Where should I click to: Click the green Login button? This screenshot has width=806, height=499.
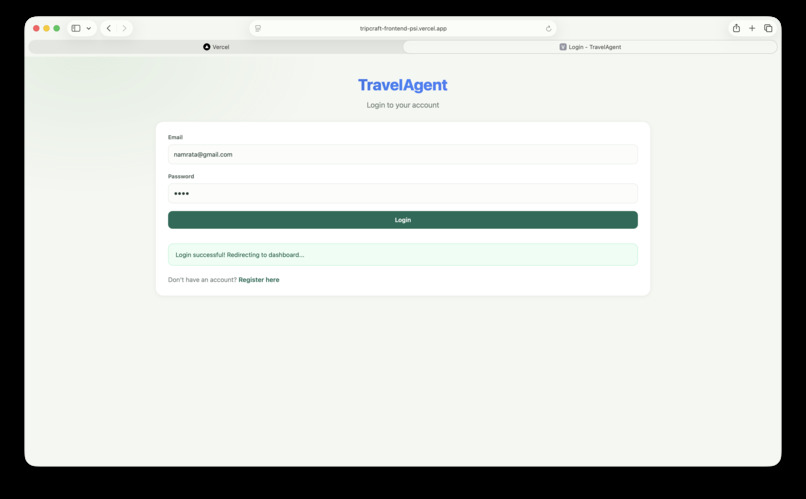402,220
